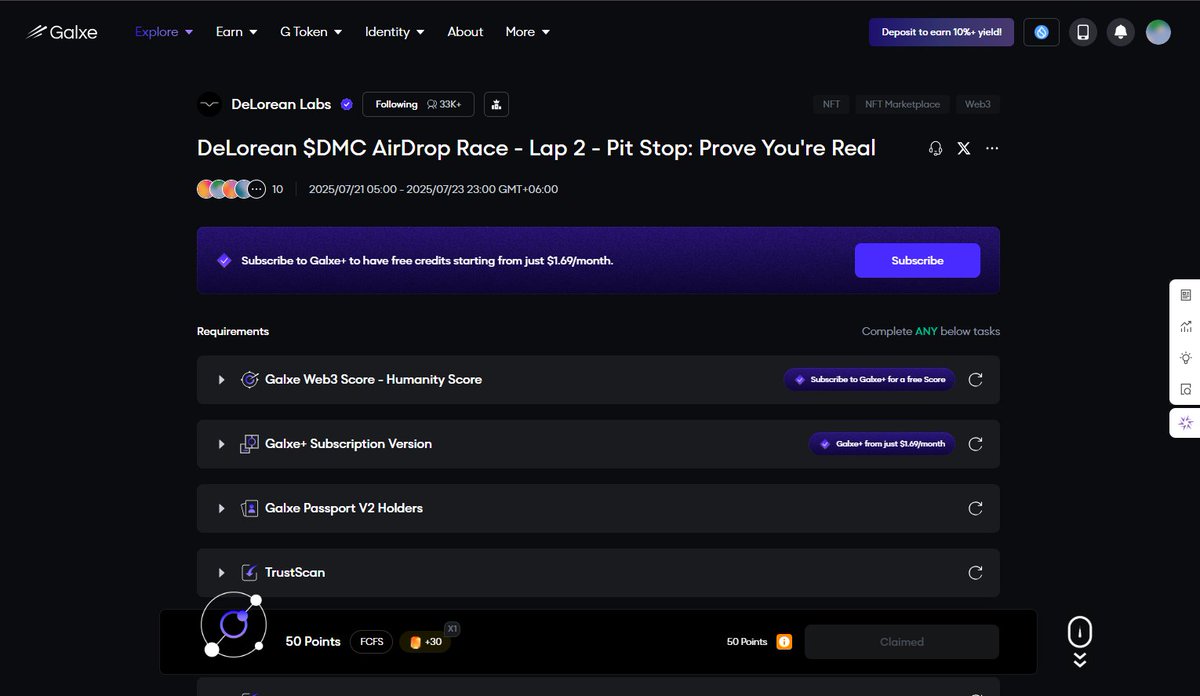
Task: Select the Web3 tag
Action: (977, 104)
